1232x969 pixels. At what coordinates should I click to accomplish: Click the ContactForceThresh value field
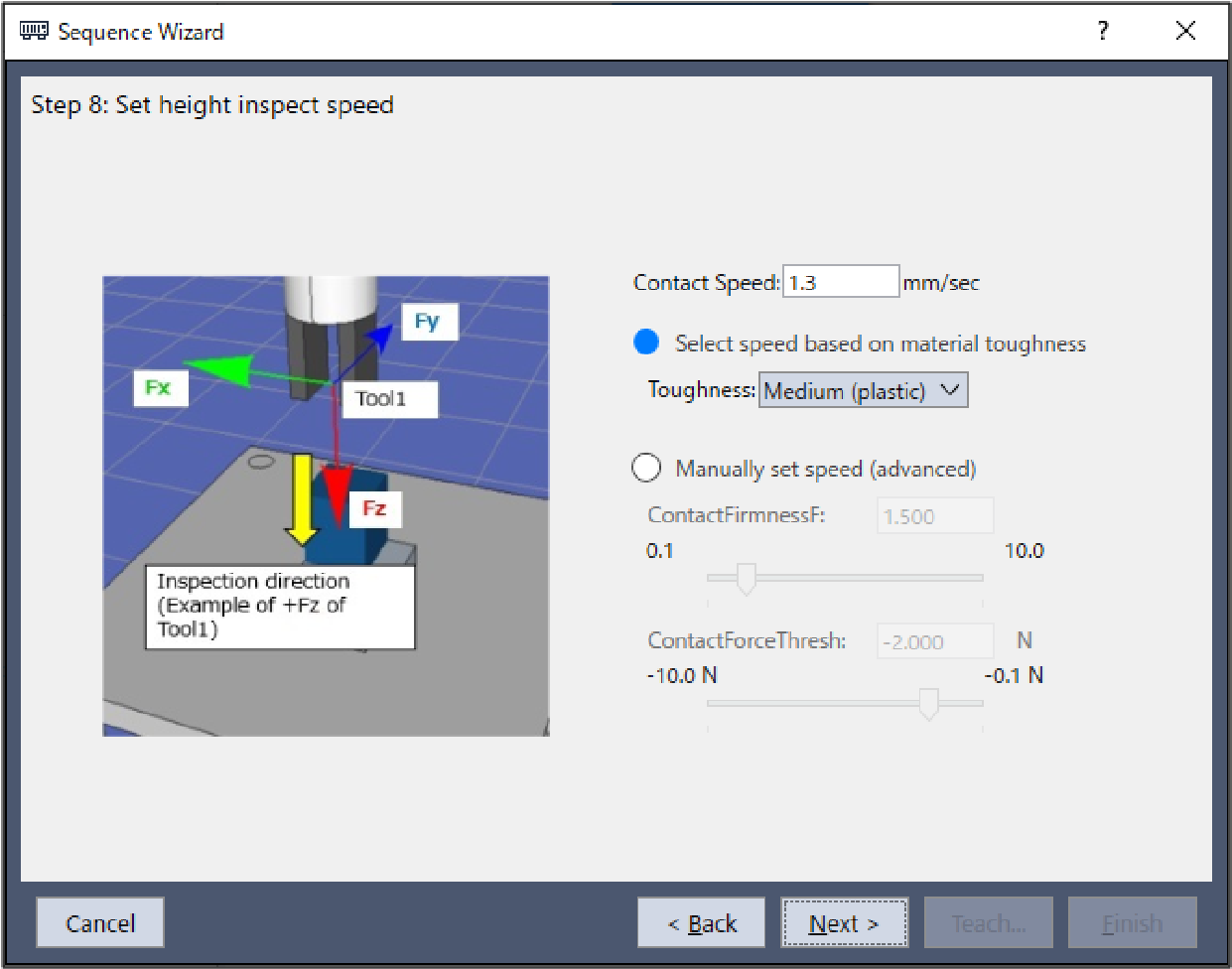(x=934, y=641)
